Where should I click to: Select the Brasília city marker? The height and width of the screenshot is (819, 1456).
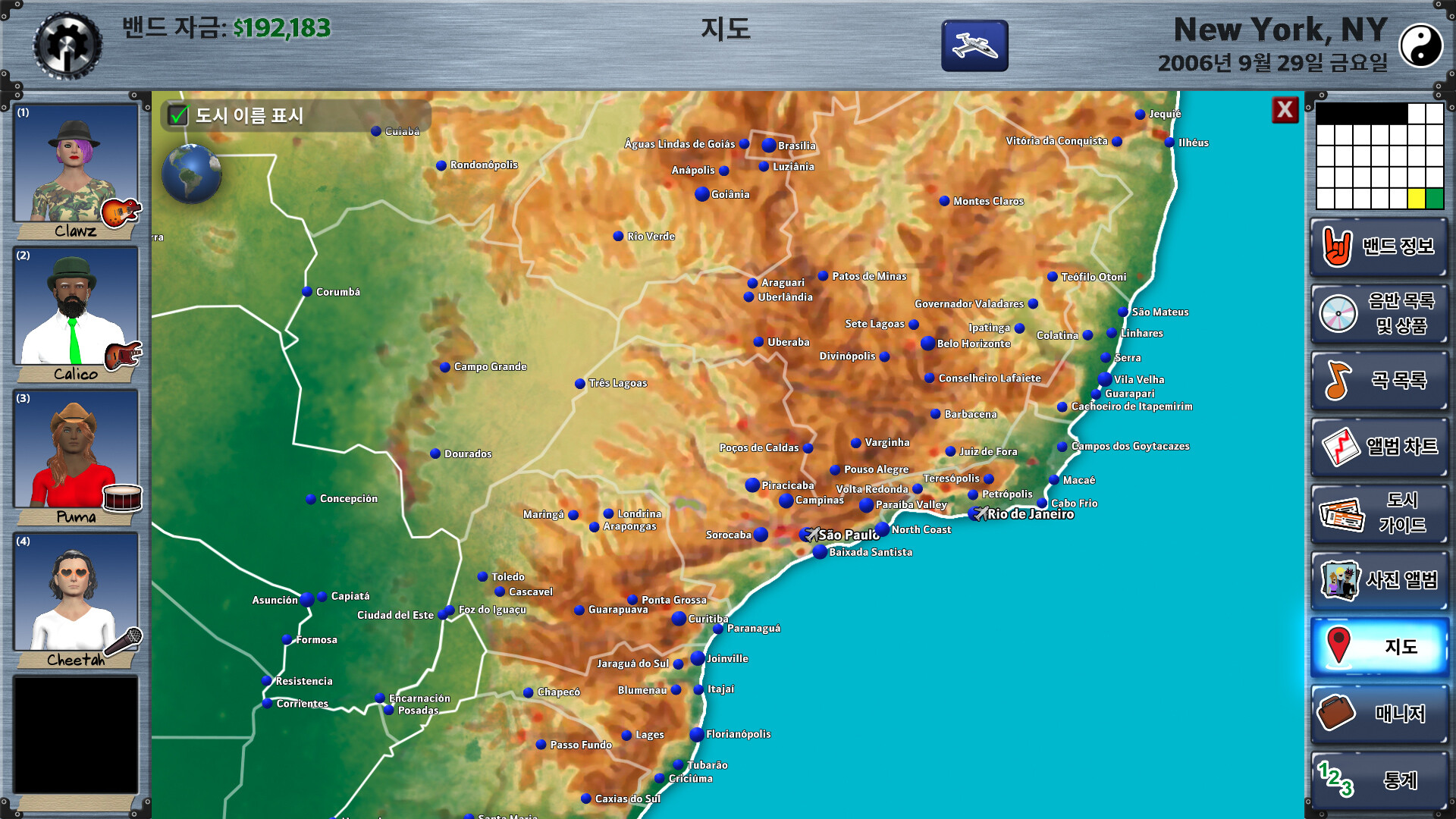[769, 145]
